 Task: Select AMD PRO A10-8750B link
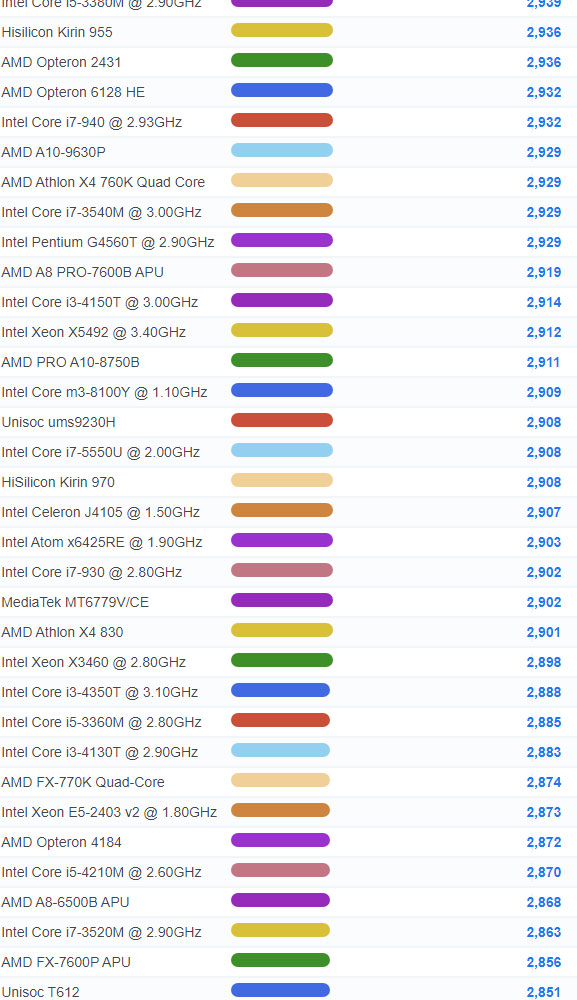(x=70, y=362)
